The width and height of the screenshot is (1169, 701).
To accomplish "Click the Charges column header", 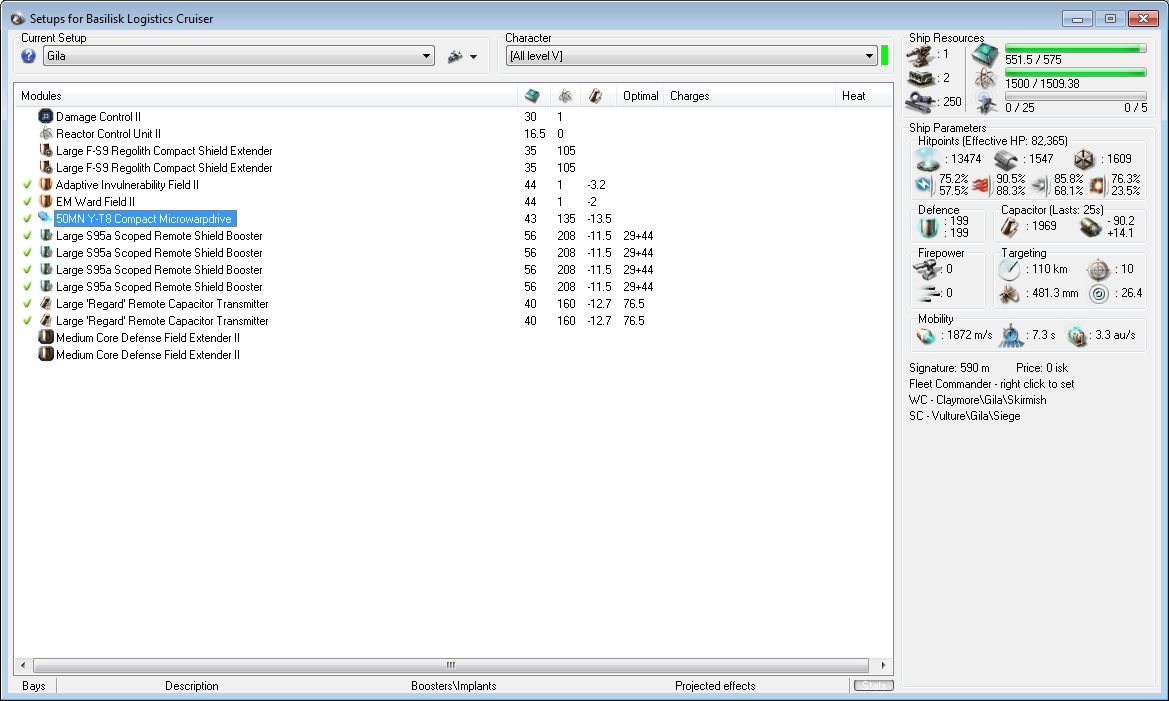I will [x=749, y=95].
